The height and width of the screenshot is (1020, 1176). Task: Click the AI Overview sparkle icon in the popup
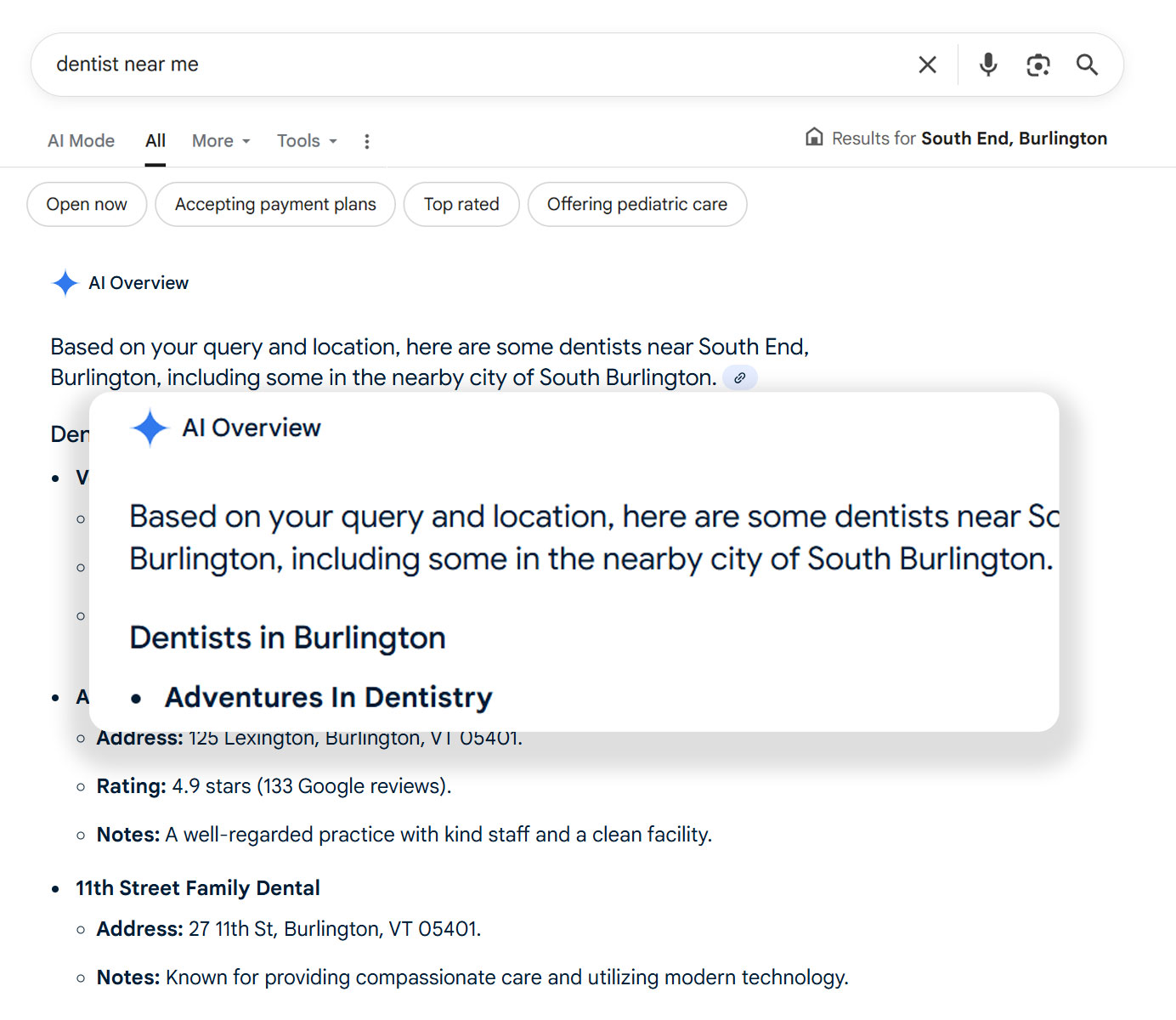150,428
